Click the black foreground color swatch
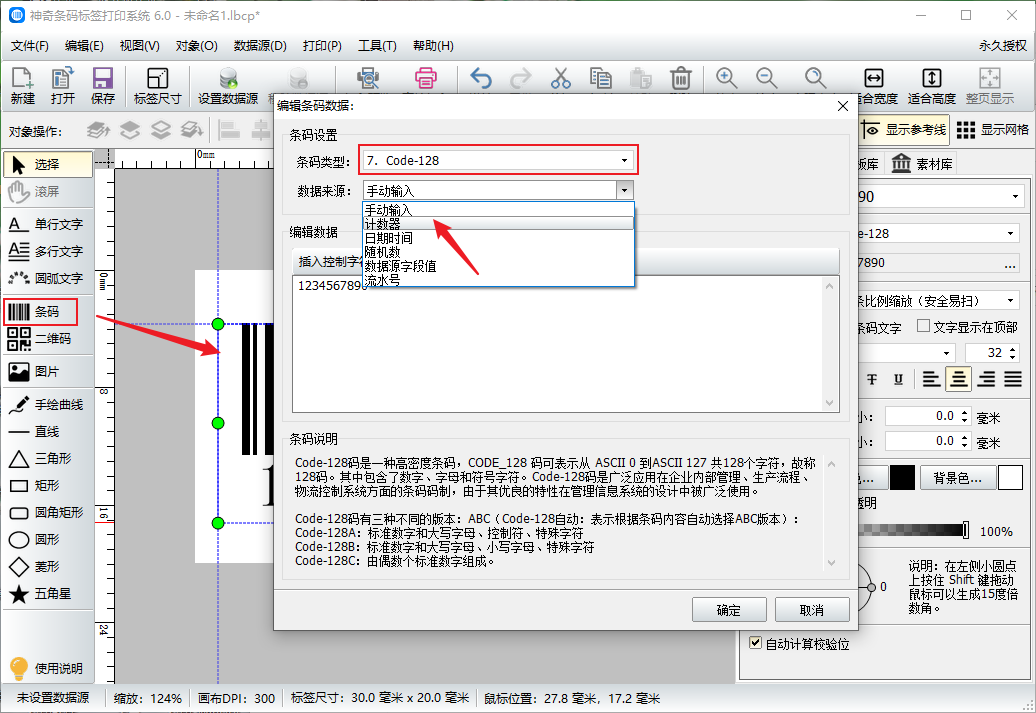This screenshot has width=1036, height=713. (x=902, y=478)
